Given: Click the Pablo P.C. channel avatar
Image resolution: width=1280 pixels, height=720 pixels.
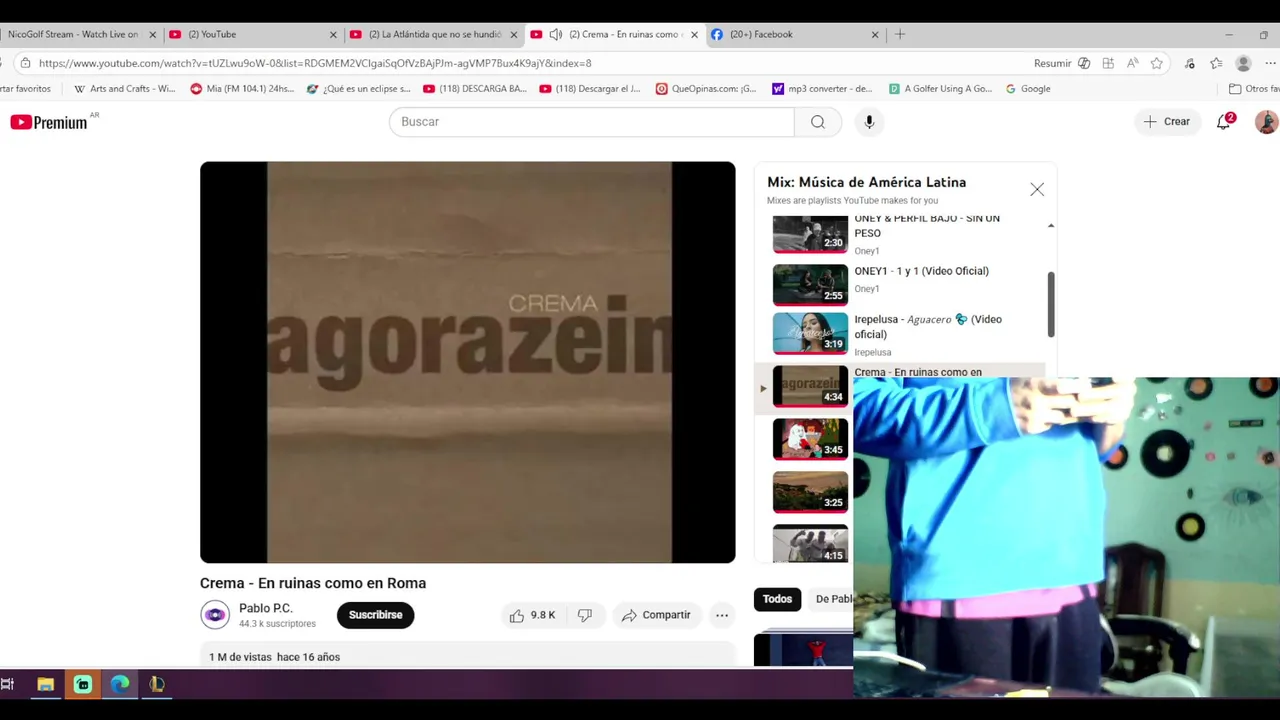Looking at the screenshot, I should point(215,615).
